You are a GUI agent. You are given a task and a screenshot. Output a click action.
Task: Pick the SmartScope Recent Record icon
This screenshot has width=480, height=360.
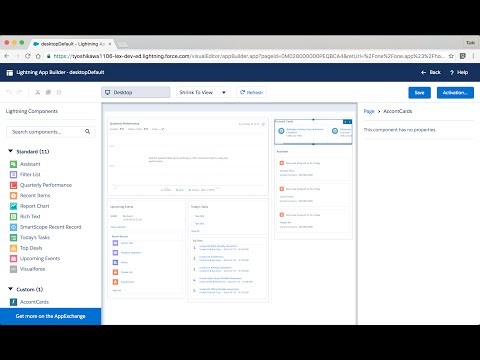click(13, 227)
